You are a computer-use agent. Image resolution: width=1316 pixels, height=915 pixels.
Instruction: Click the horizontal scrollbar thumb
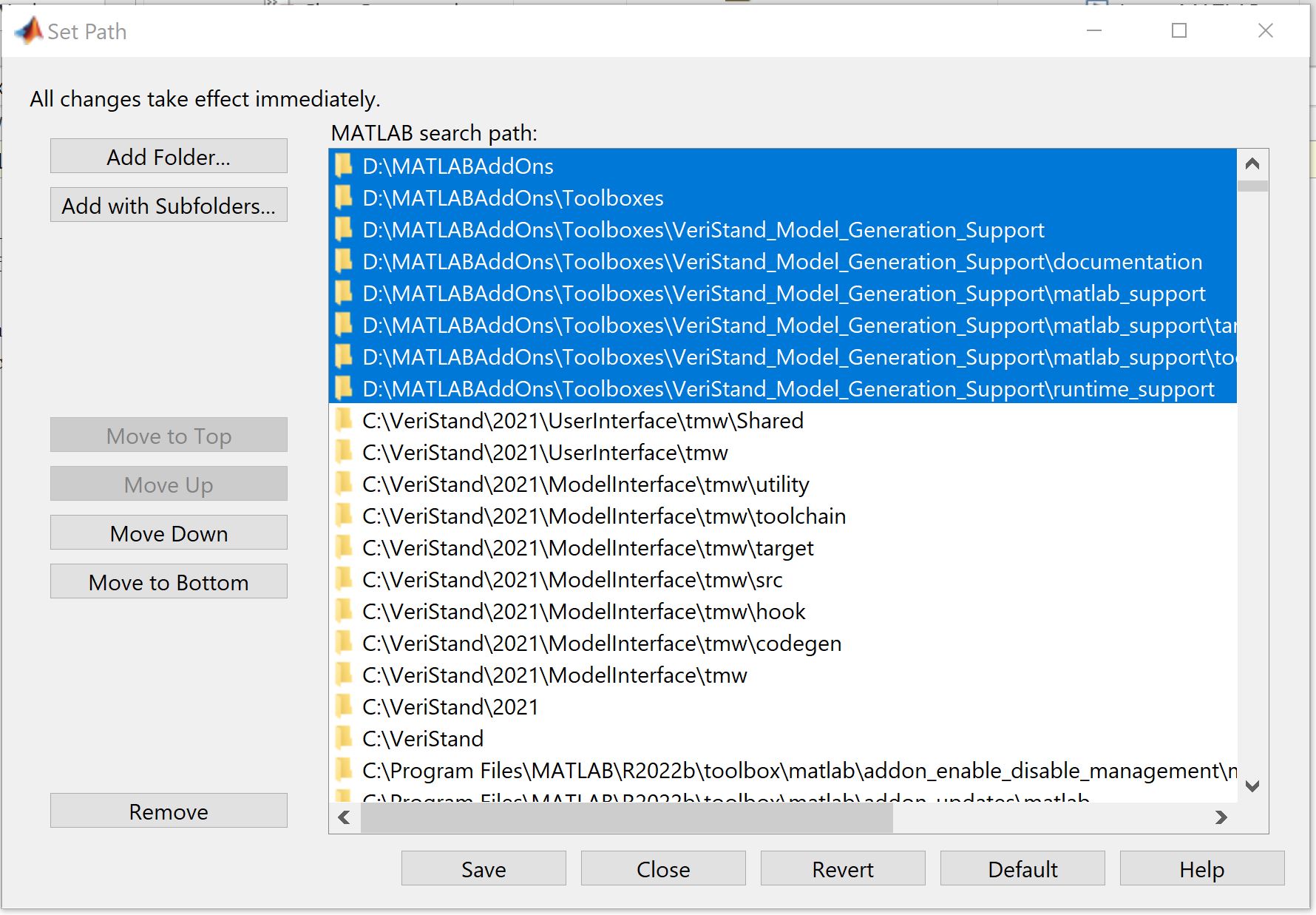pyautogui.click(x=626, y=817)
